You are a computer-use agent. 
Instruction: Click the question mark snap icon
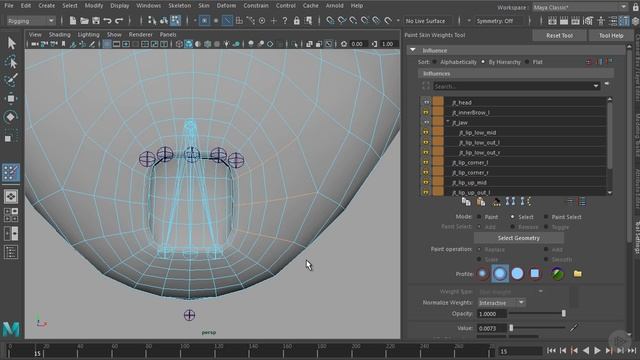tap(285, 20)
